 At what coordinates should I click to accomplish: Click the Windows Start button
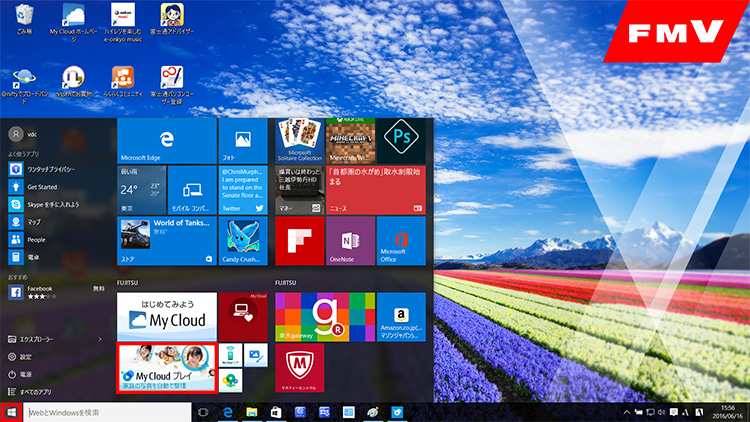pos(12,412)
